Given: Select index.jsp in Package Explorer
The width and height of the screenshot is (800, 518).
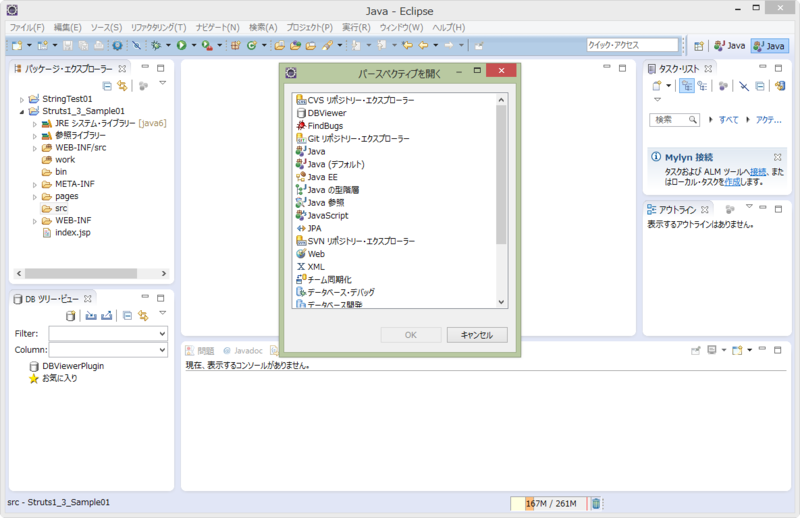Looking at the screenshot, I should (67, 233).
